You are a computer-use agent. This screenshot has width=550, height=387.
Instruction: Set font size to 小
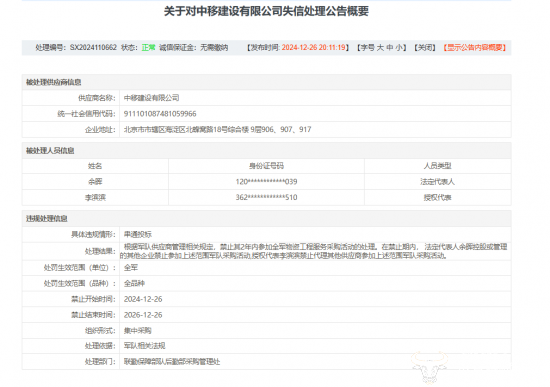click(399, 48)
